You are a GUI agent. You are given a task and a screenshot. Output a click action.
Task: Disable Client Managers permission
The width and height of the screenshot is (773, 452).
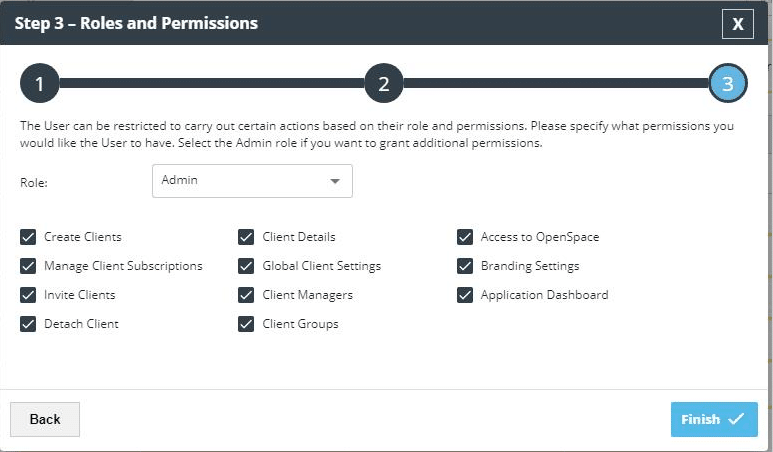coord(246,295)
